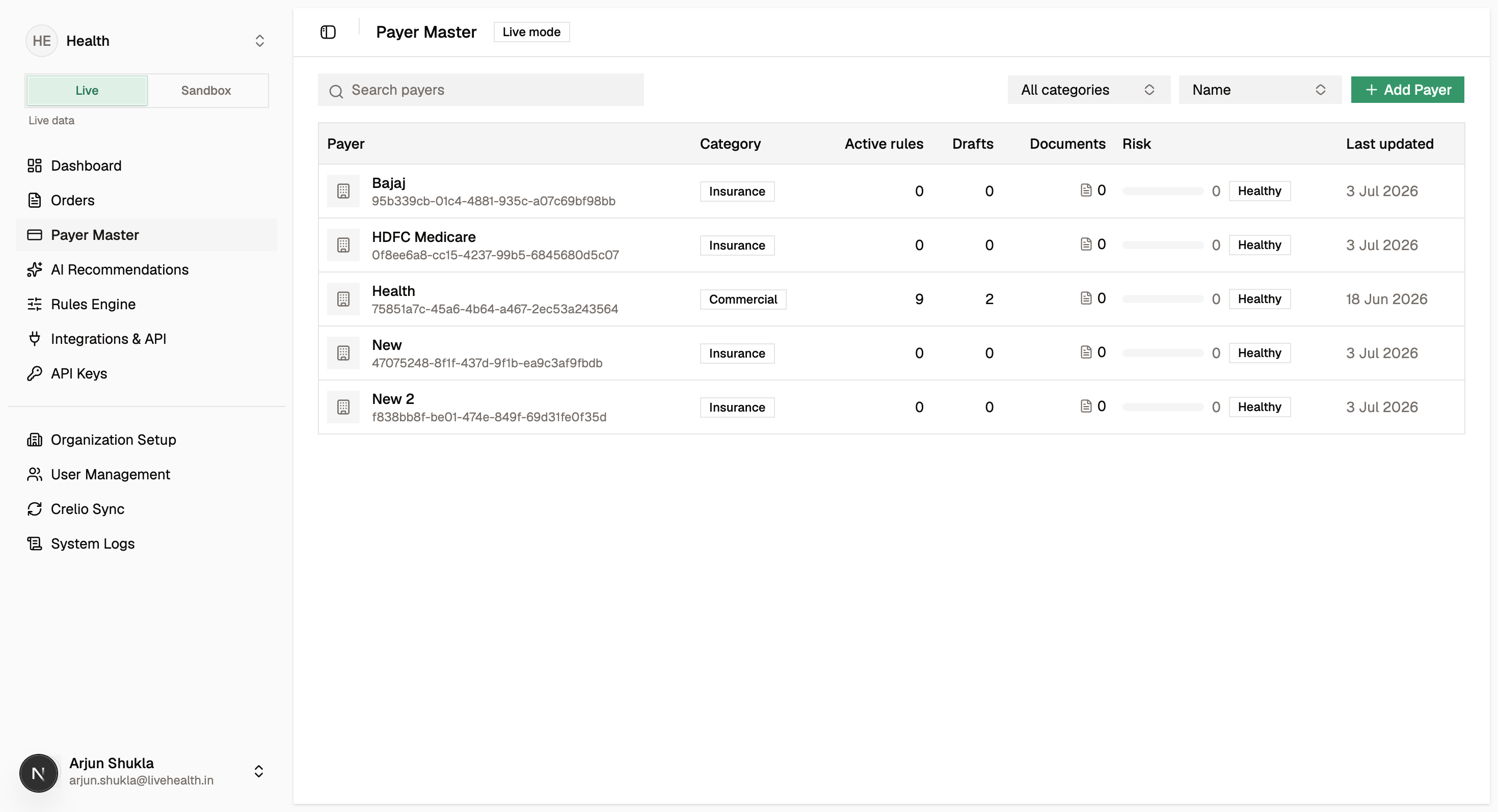Click the Rules Engine sliders icon
This screenshot has width=1498, height=812.
click(34, 304)
